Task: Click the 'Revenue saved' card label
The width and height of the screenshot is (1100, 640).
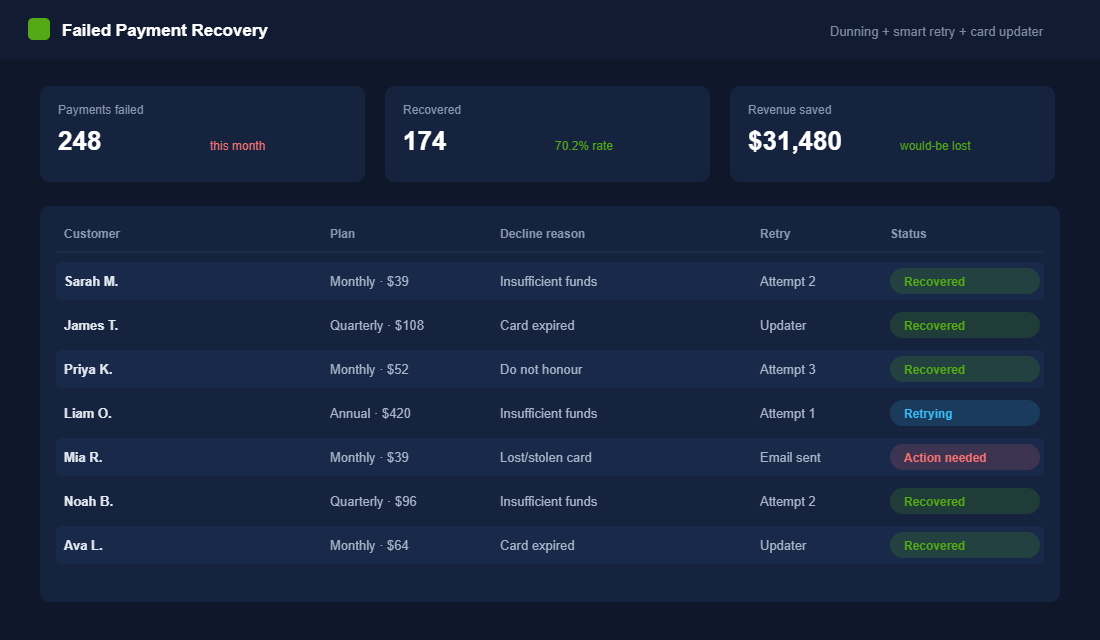Action: tap(789, 110)
